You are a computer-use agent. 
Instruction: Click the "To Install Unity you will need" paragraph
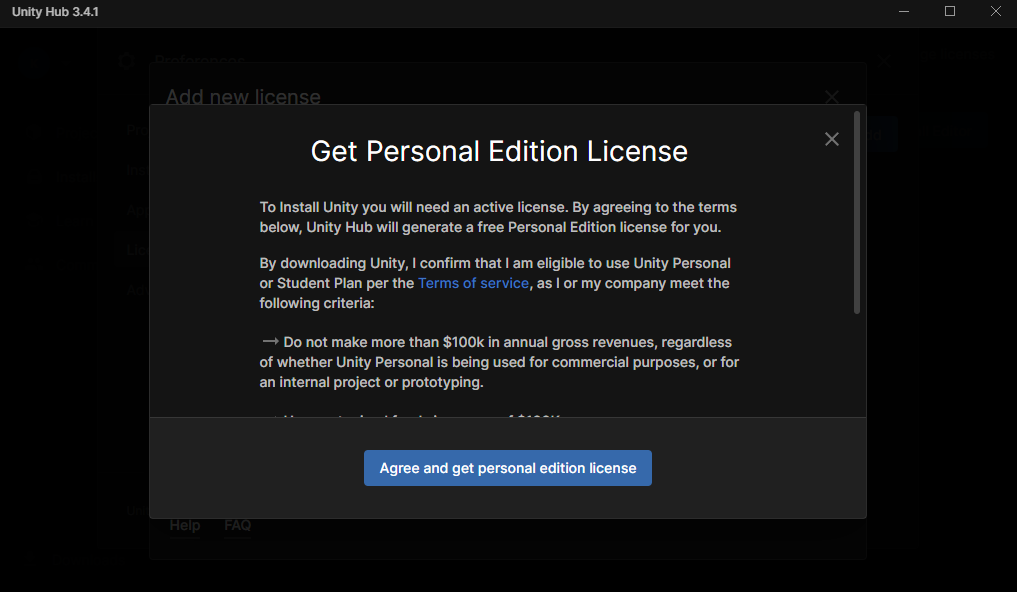[x=498, y=217]
